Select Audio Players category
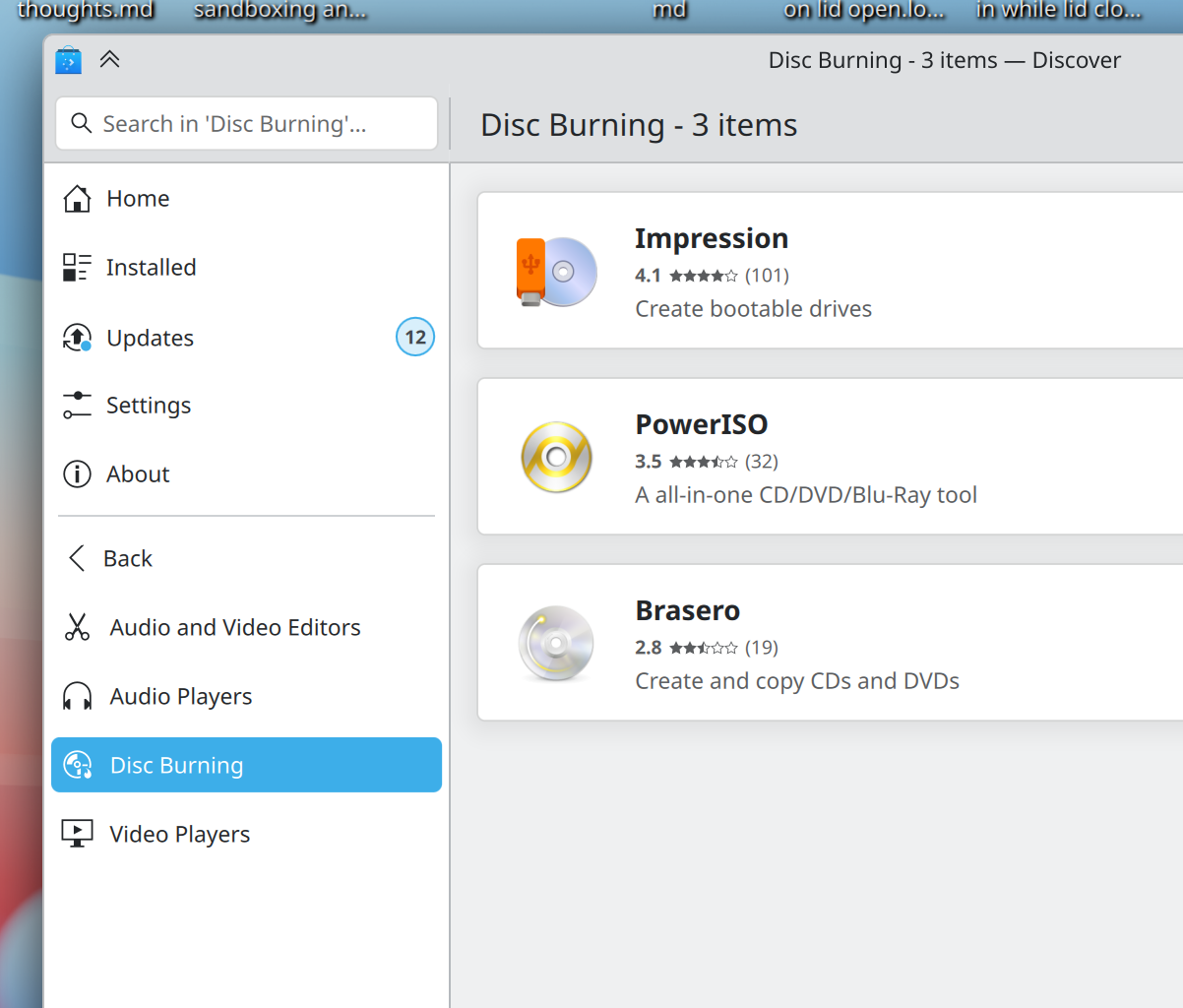The image size is (1183, 1008). (181, 697)
